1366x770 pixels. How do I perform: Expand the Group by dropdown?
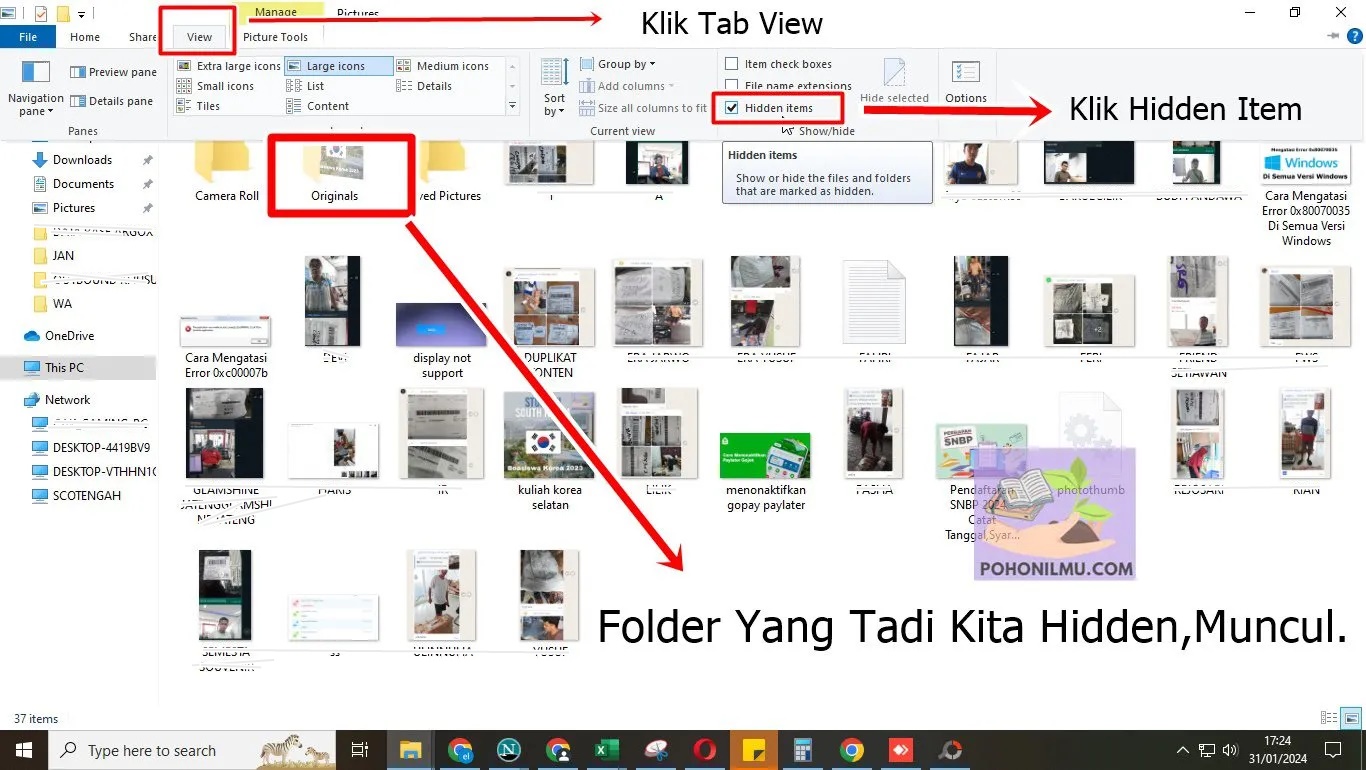pos(618,64)
